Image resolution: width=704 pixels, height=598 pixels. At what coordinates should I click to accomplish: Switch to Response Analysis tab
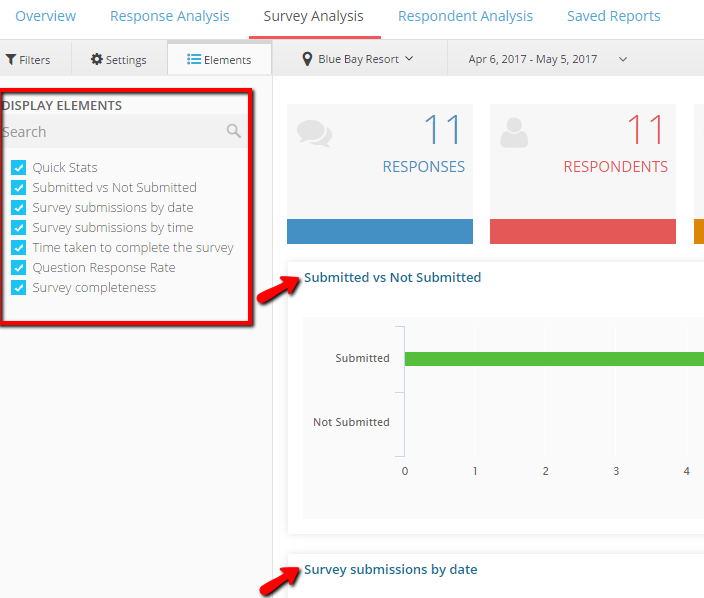pyautogui.click(x=170, y=16)
